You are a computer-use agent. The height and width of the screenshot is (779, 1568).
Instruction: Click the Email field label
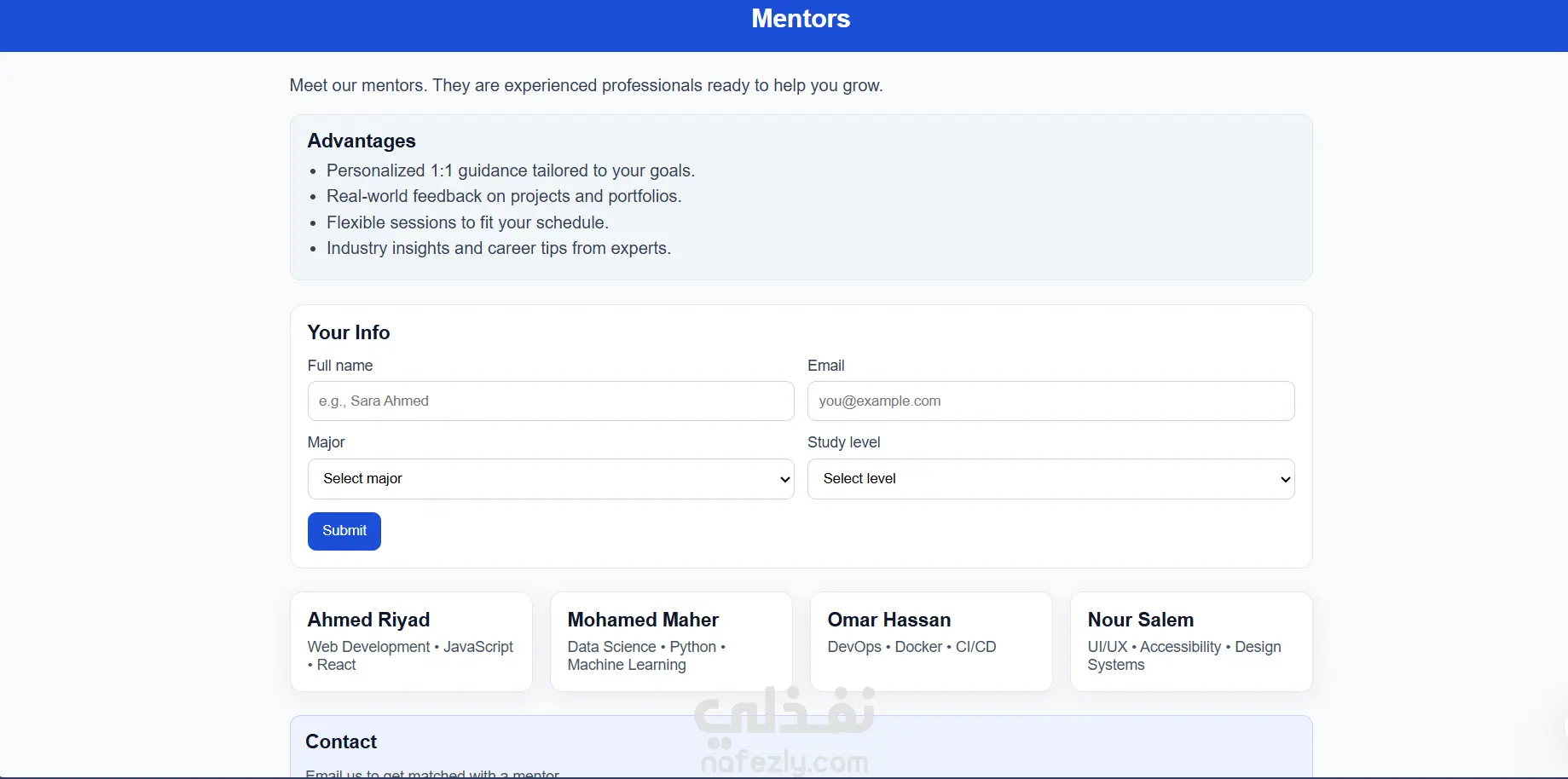[826, 366]
